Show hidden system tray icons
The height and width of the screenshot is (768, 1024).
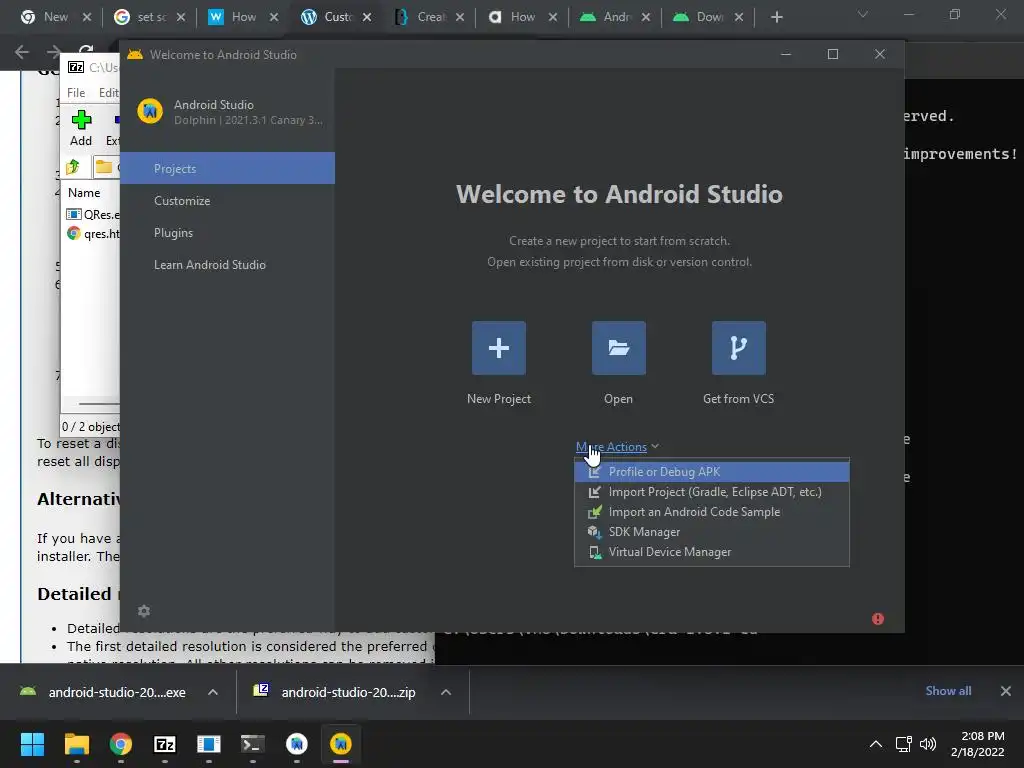click(876, 744)
